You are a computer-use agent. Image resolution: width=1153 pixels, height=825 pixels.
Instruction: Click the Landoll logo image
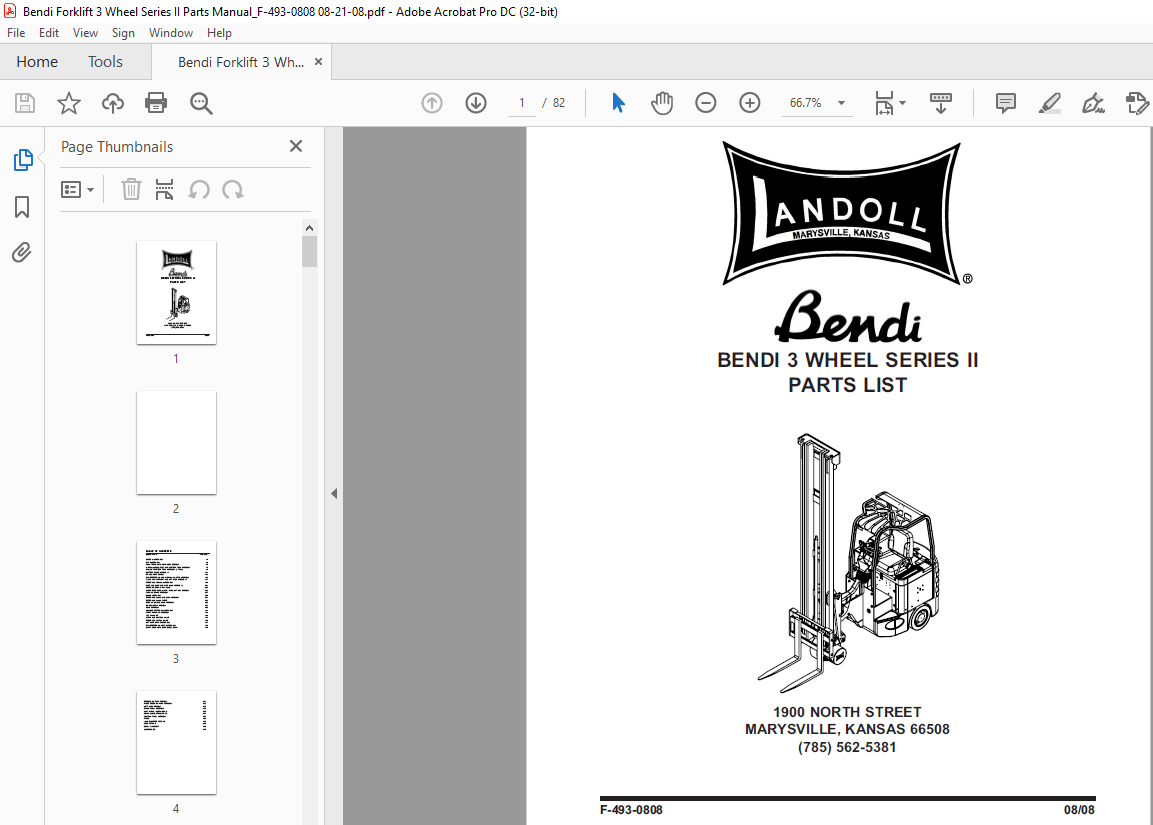(843, 213)
